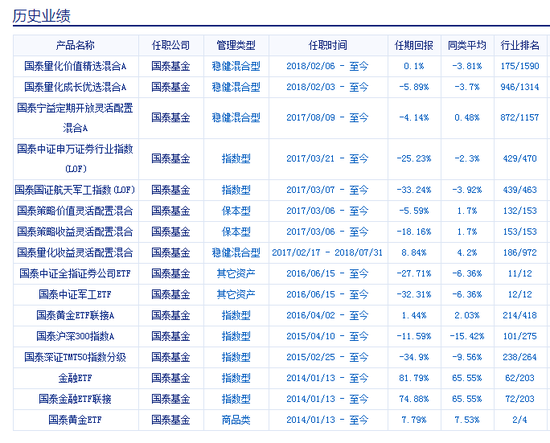Screen dimensions: 550x443
Task: Click peer average -15.42% cell
Action: 467,336
